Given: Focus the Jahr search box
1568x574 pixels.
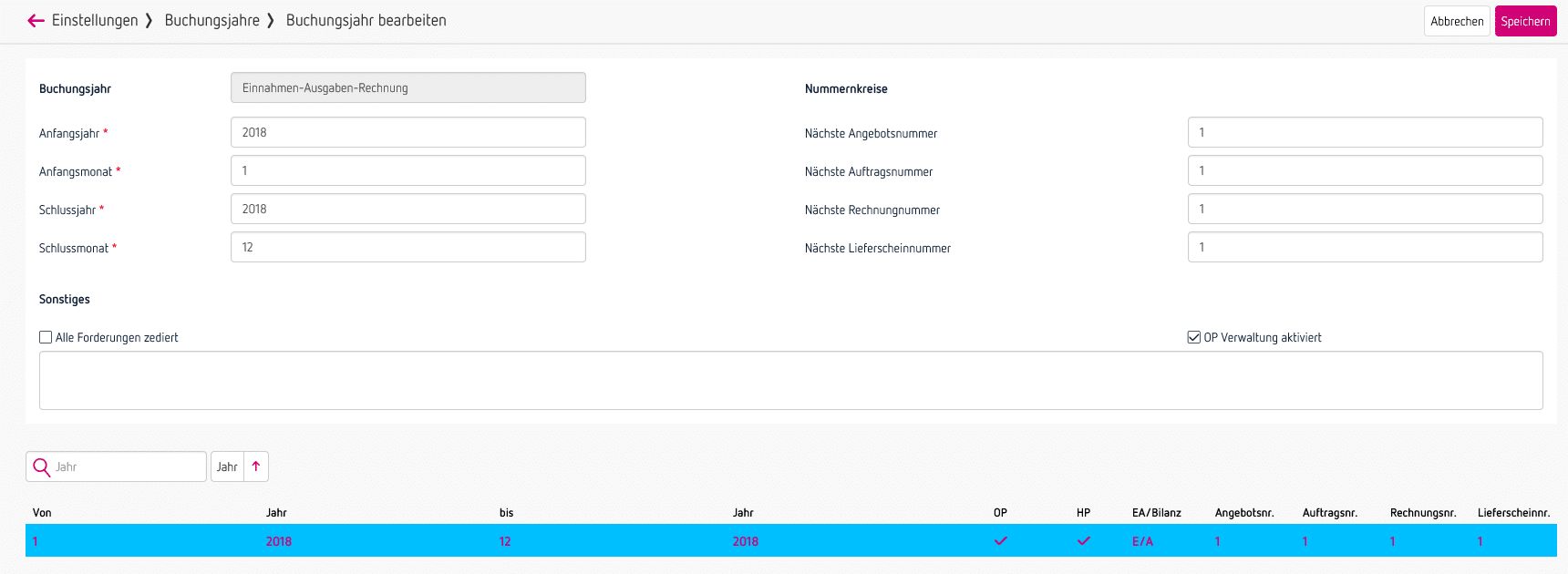Looking at the screenshot, I should pyautogui.click(x=128, y=466).
